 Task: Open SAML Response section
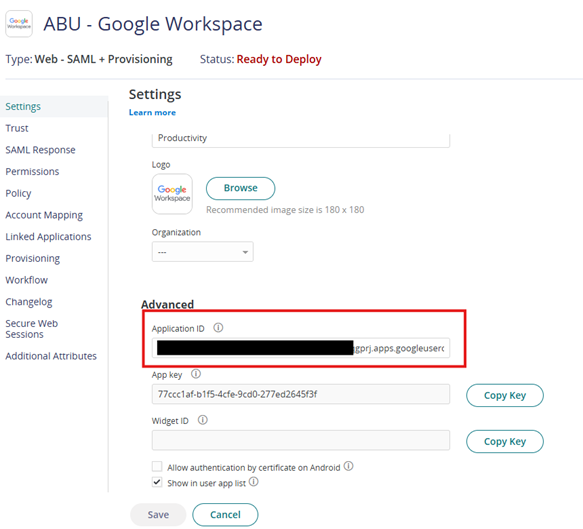click(40, 150)
